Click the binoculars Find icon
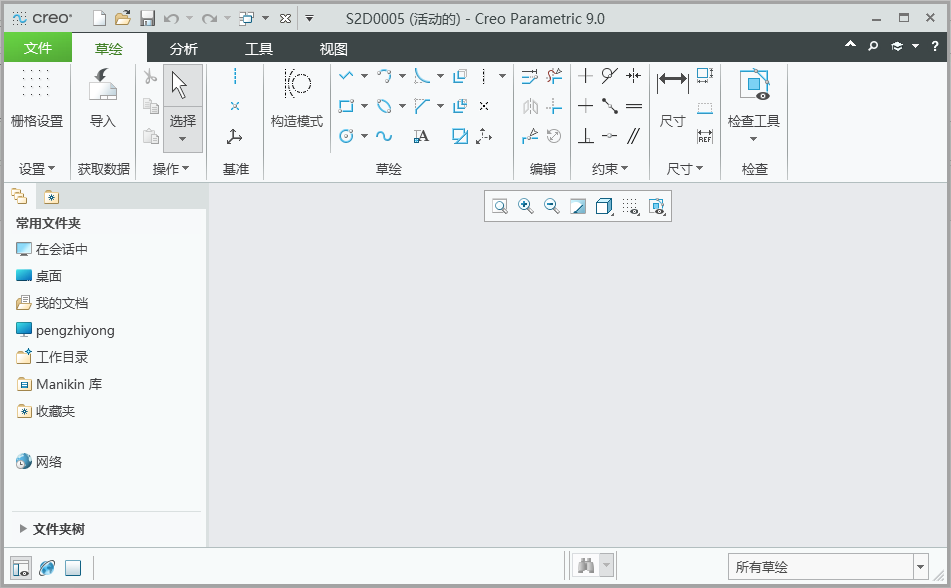951x588 pixels. [x=586, y=566]
